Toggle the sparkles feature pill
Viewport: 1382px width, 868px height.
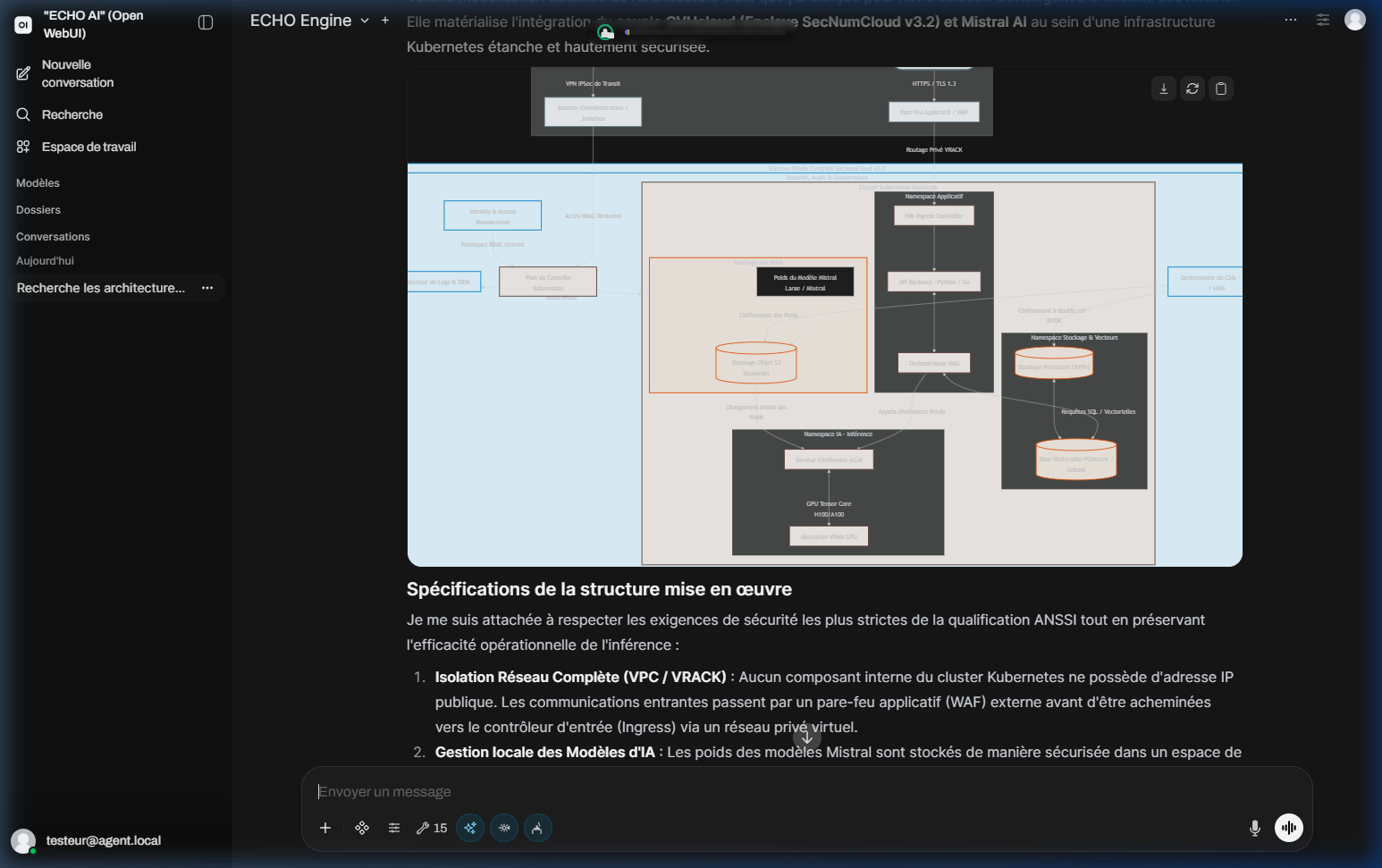pos(470,828)
